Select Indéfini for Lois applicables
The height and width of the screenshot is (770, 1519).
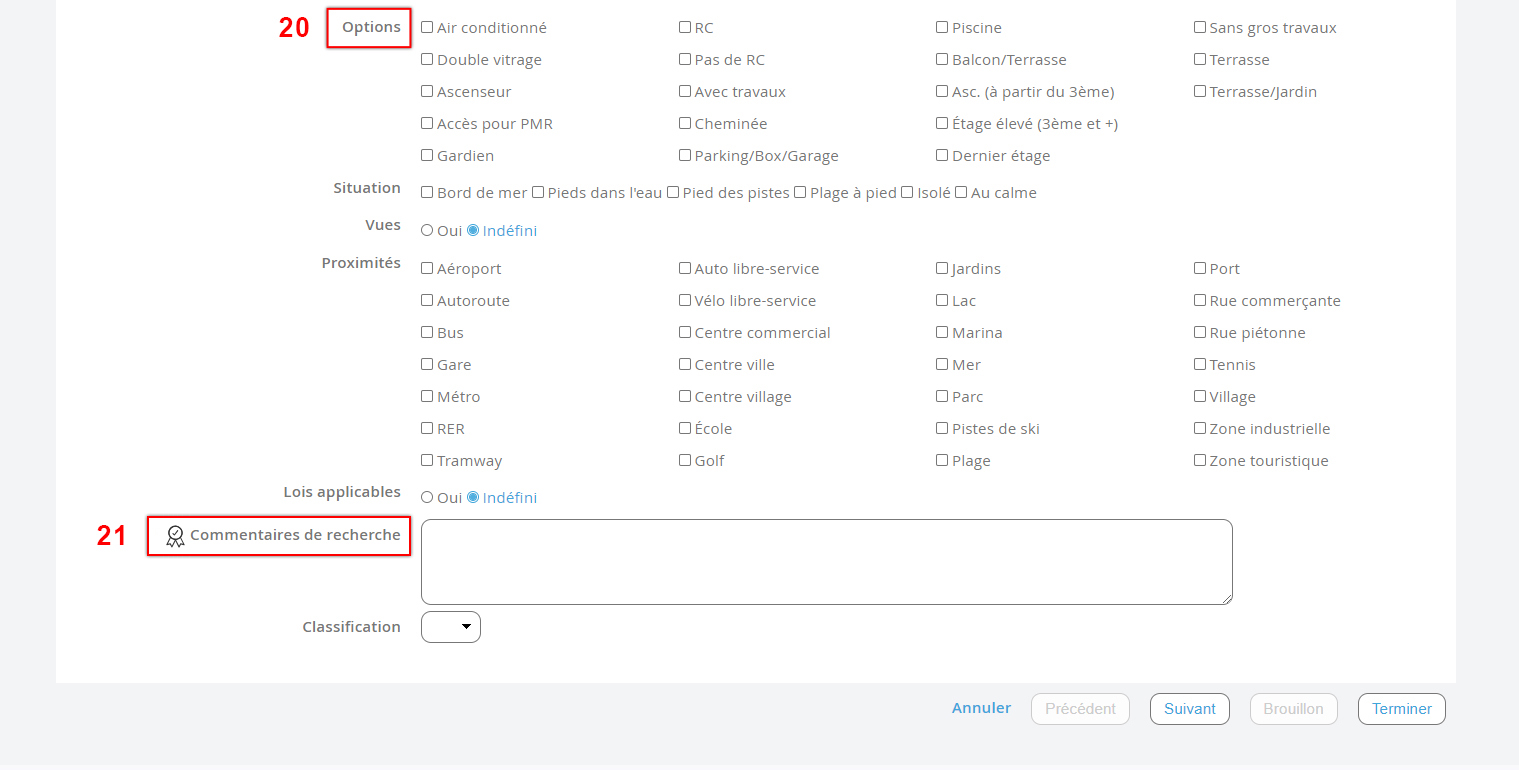(x=473, y=498)
